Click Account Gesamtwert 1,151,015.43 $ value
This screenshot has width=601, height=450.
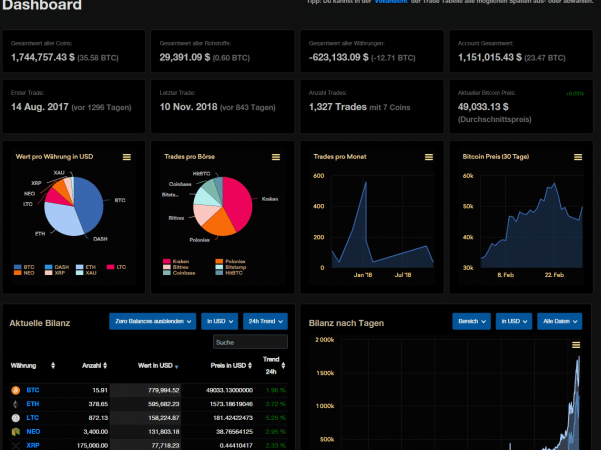[489, 57]
